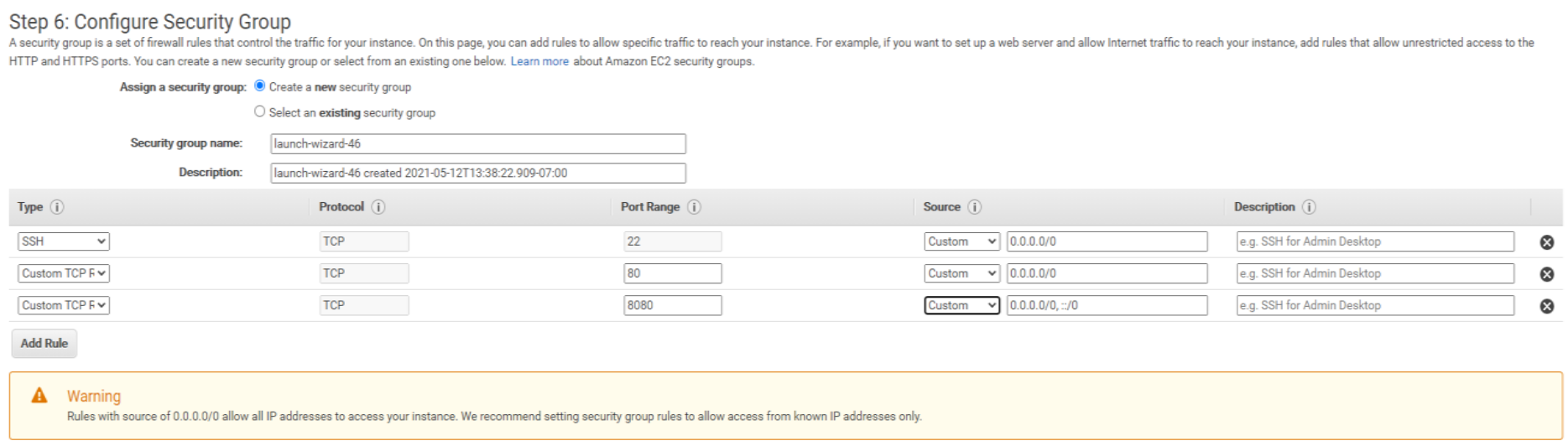Expand Type dropdown for port 8080 rule

pyautogui.click(x=64, y=305)
